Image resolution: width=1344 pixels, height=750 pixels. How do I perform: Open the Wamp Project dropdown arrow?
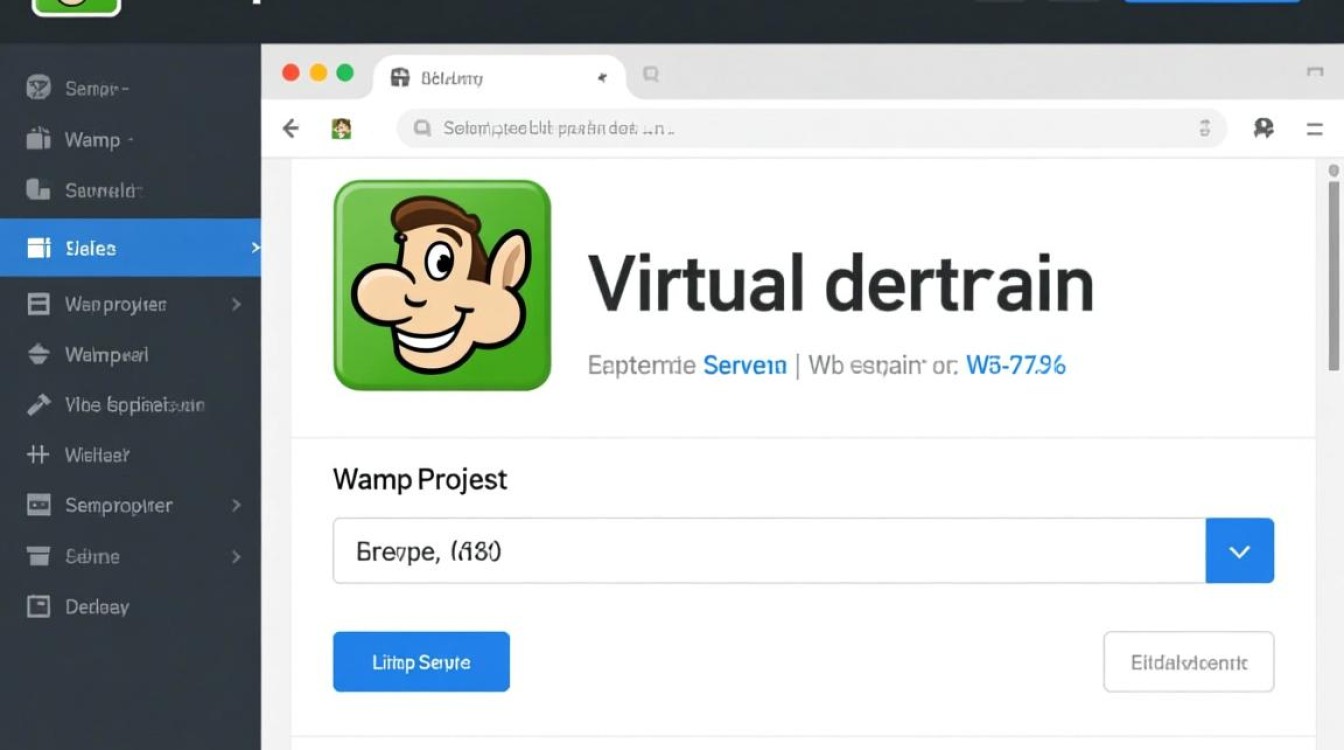[x=1239, y=551]
